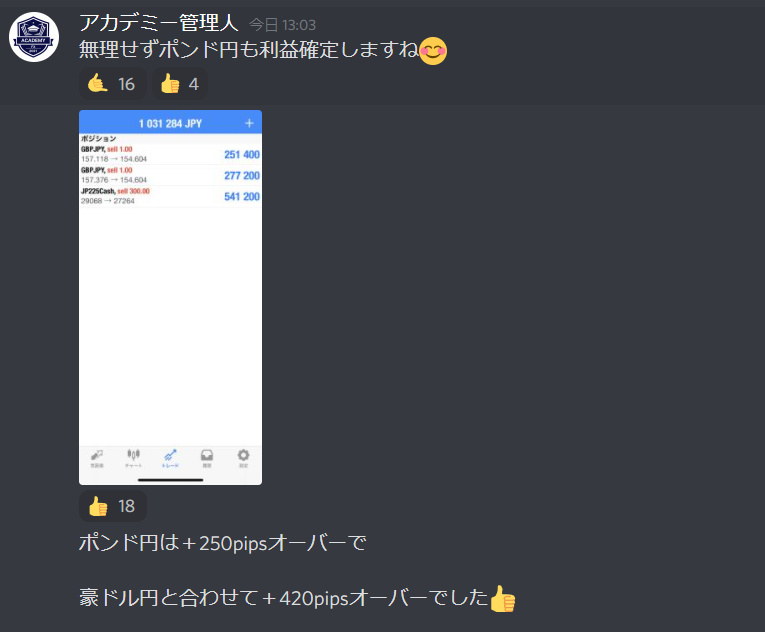Click the ポジション section label
The width and height of the screenshot is (765, 632).
pos(99,139)
